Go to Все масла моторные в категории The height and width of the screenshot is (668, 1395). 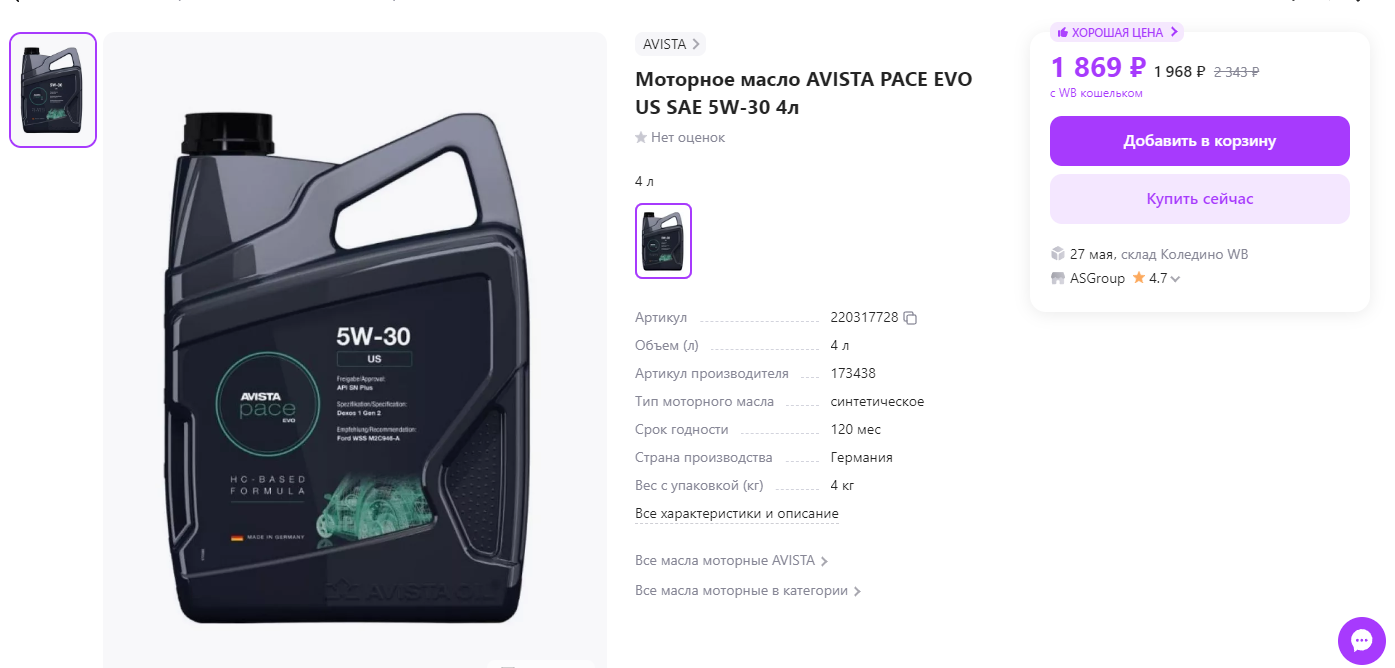748,591
